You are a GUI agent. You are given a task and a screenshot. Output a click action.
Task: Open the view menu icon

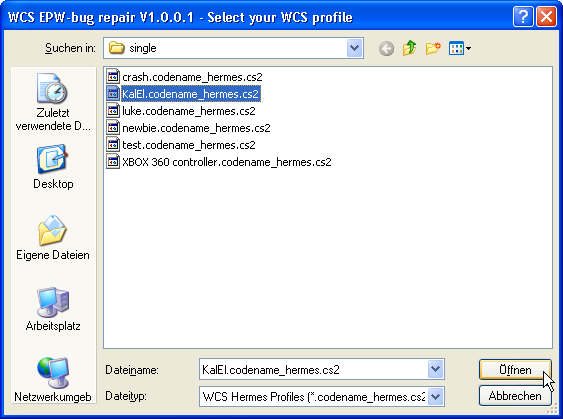coord(460,48)
